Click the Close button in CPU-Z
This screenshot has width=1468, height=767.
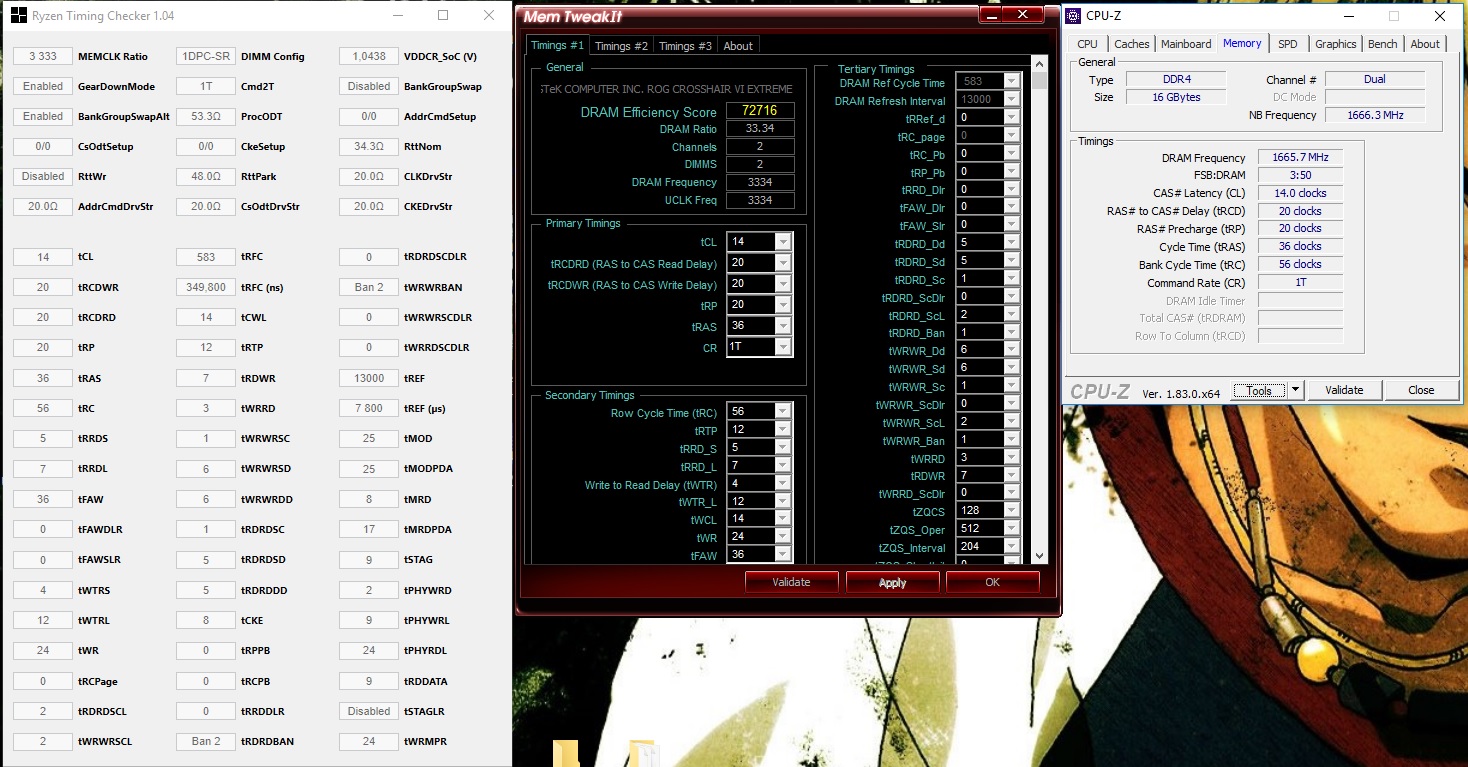pyautogui.click(x=1421, y=390)
